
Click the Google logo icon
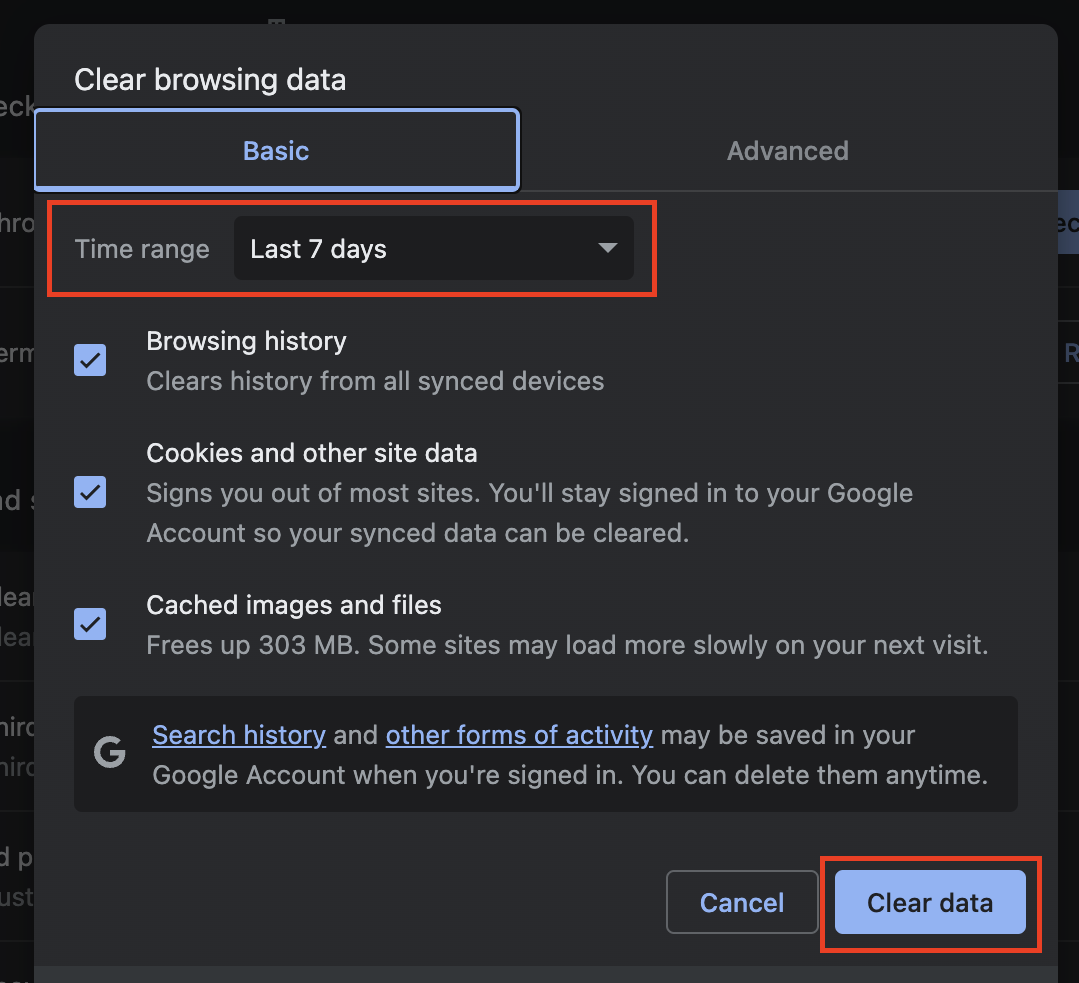[108, 752]
